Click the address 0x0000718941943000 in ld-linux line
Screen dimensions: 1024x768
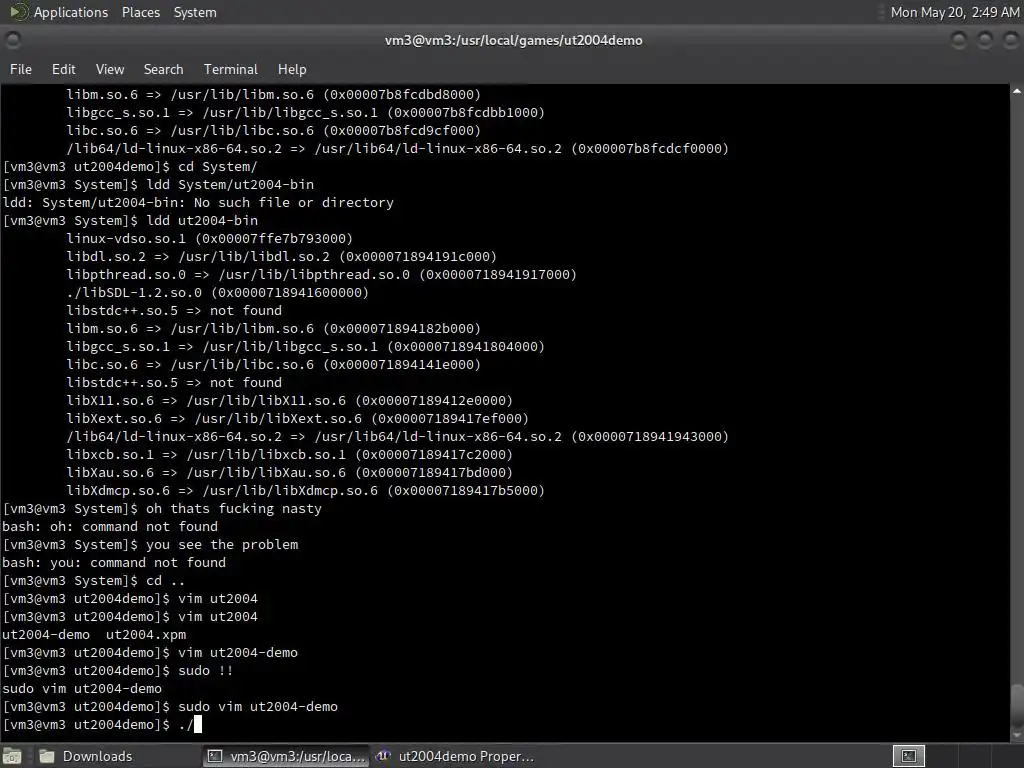[649, 436]
